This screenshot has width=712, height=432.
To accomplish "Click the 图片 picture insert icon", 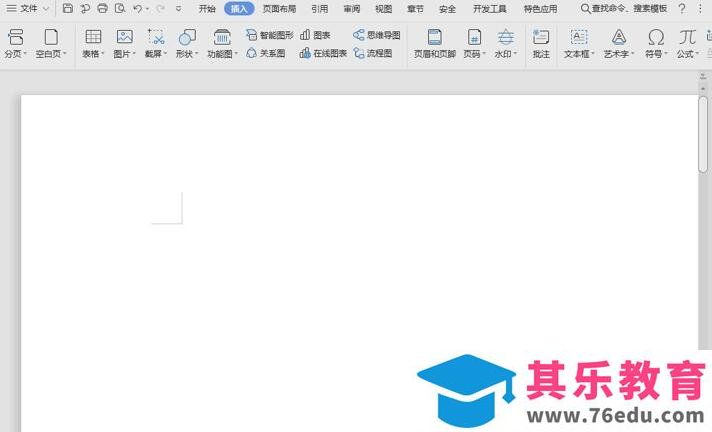I will (x=124, y=44).
